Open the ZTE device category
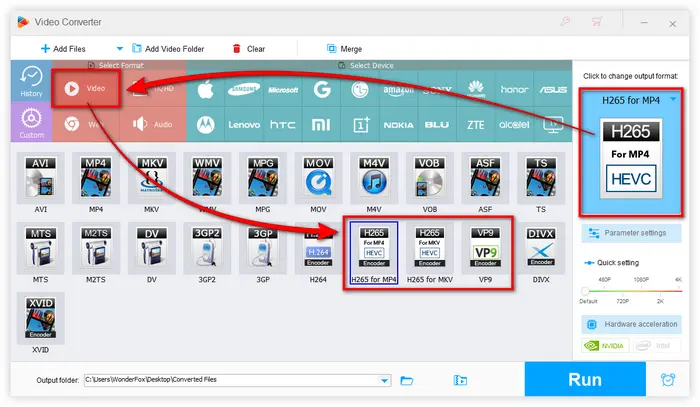The width and height of the screenshot is (700, 407). point(476,125)
